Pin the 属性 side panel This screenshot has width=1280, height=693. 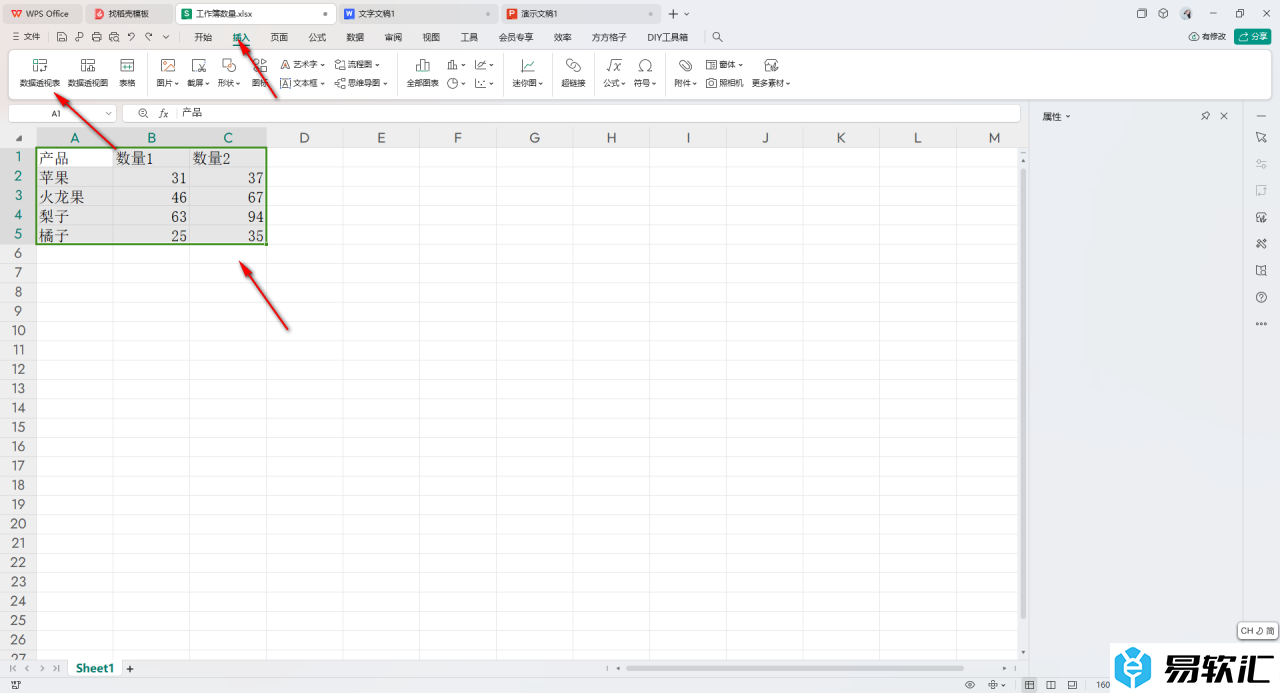[1205, 117]
